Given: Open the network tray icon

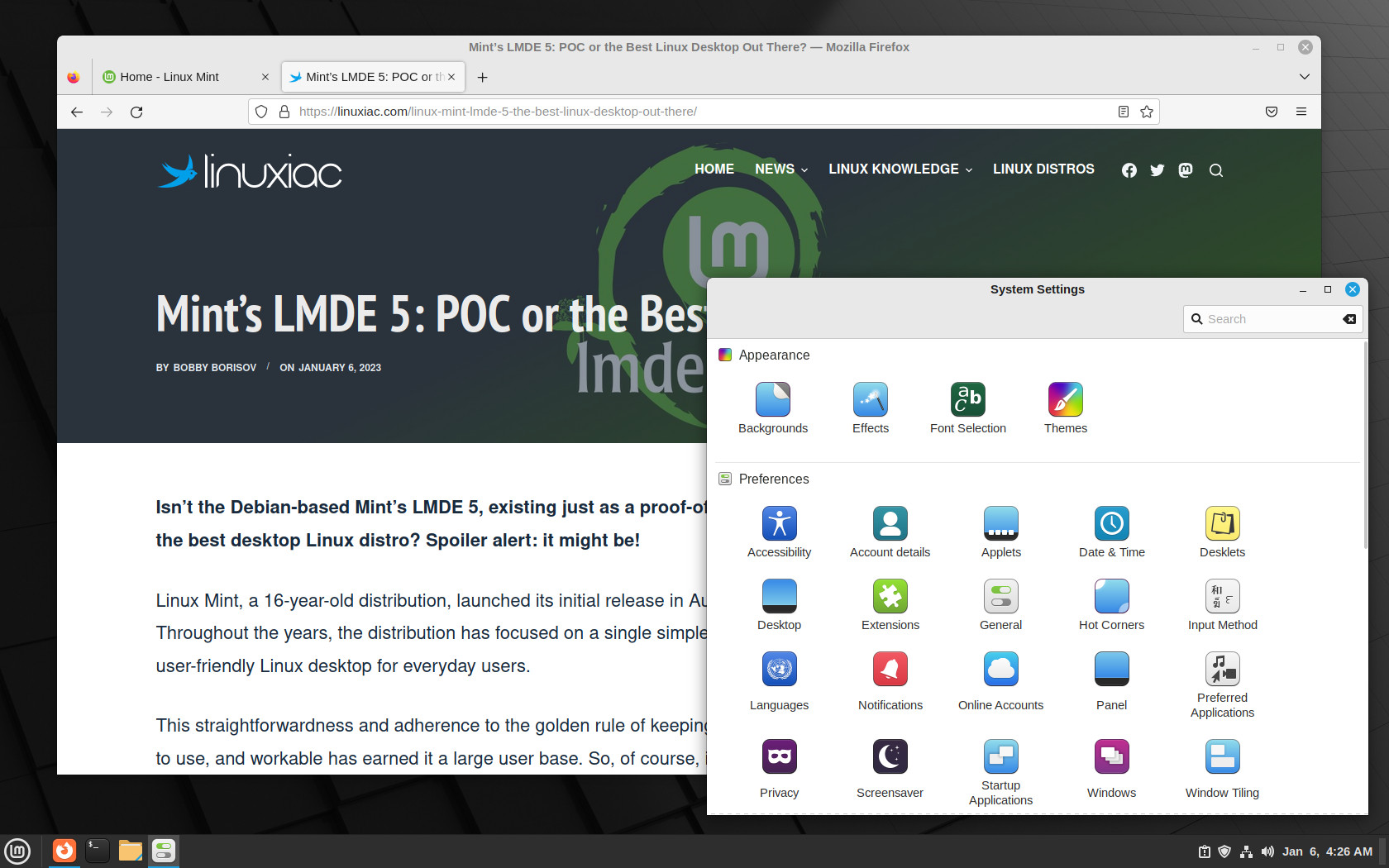Looking at the screenshot, I should tap(1246, 851).
